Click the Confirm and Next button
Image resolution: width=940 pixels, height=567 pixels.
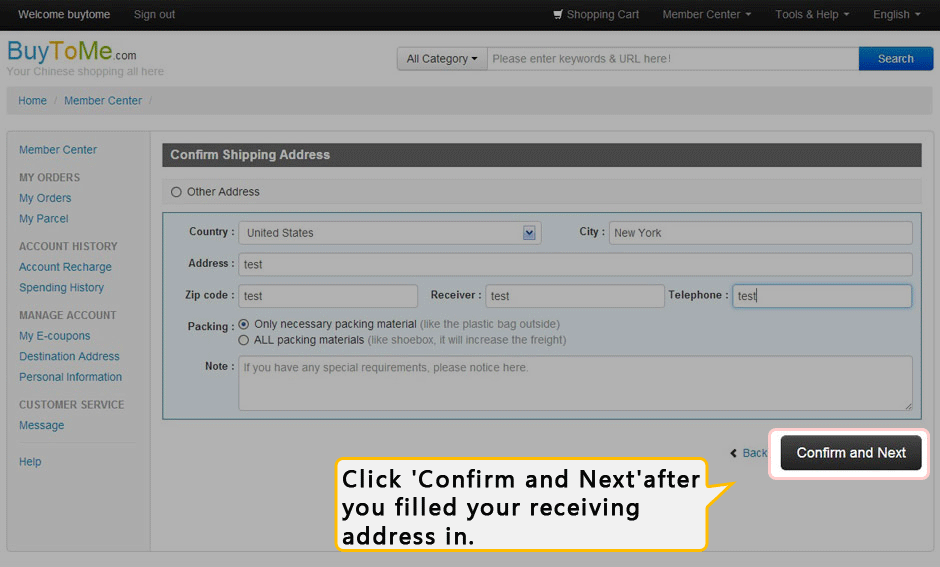pyautogui.click(x=851, y=453)
